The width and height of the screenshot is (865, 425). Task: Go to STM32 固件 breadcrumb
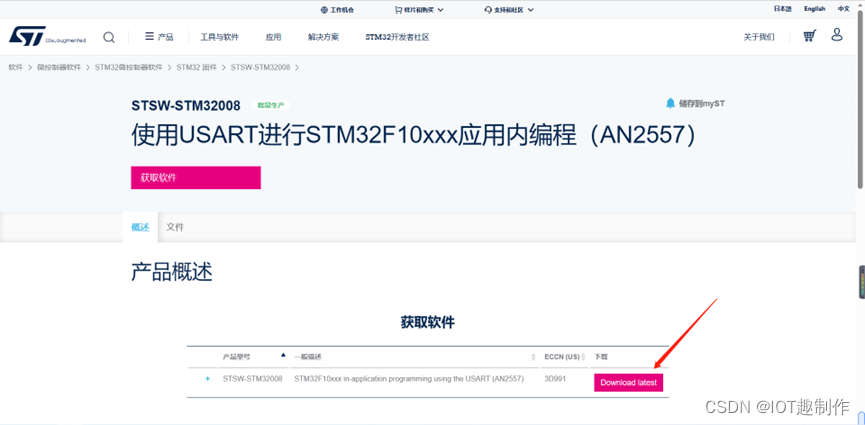coord(196,67)
